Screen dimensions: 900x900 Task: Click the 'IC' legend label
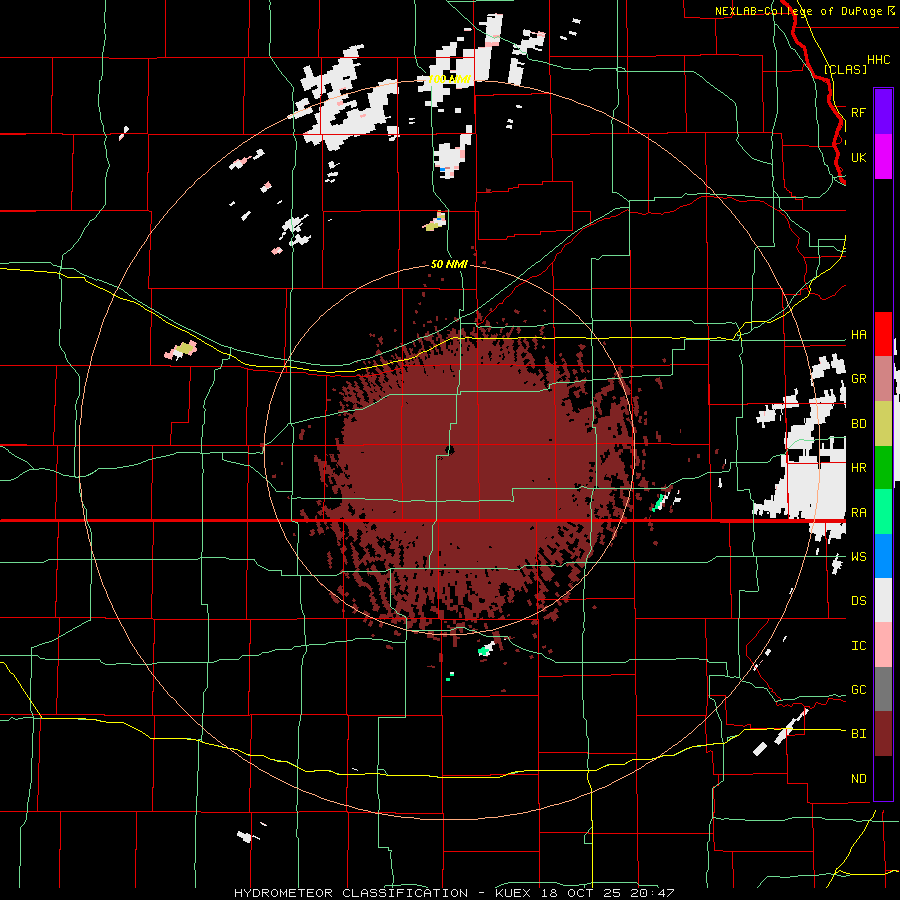[858, 646]
